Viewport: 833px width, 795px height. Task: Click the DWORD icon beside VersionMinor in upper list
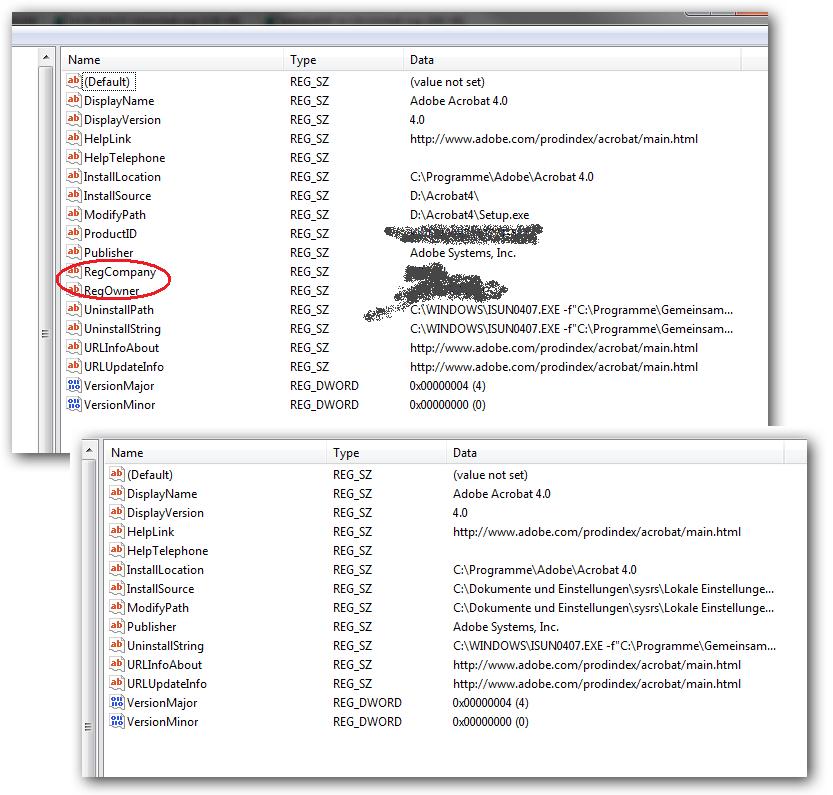point(73,404)
